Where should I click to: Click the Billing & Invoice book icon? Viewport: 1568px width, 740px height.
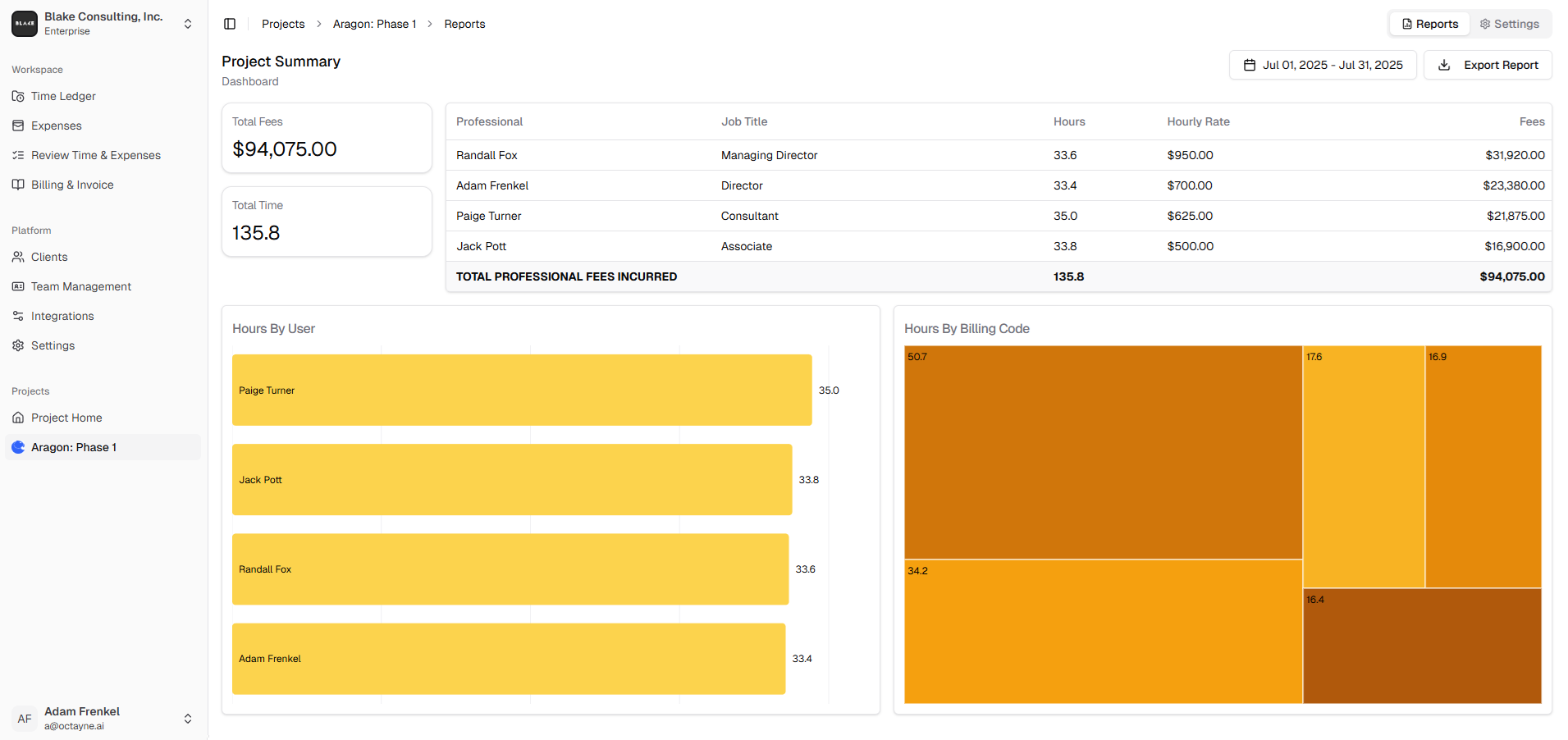[18, 185]
